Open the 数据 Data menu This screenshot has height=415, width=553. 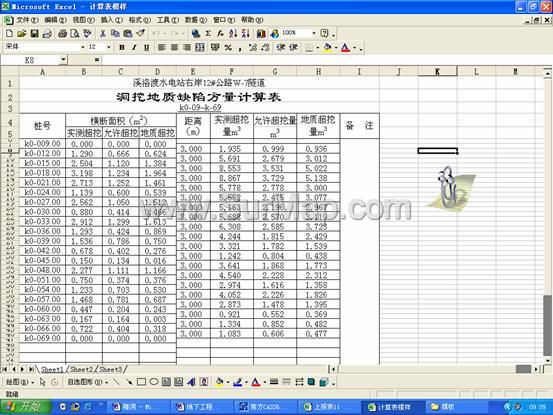[x=196, y=20]
